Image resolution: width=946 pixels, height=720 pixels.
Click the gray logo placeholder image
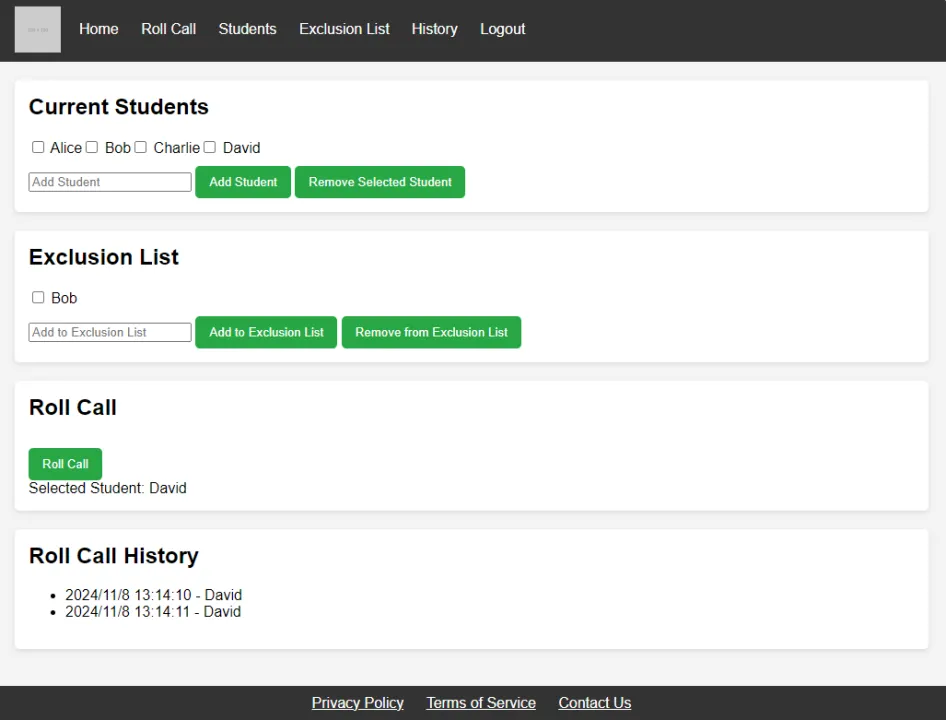click(37, 30)
